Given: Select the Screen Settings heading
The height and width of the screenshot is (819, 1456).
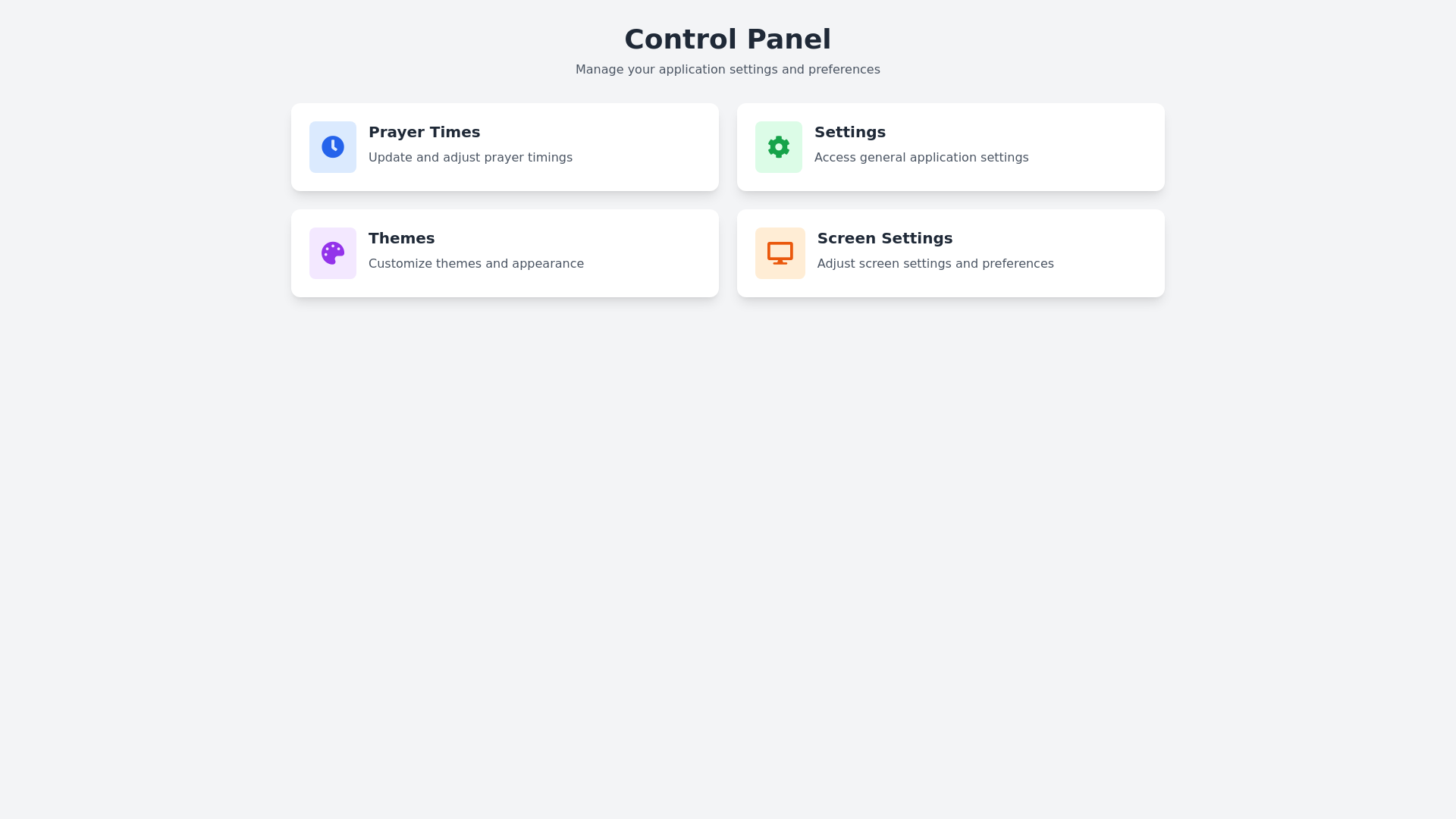Looking at the screenshot, I should coord(884,238).
